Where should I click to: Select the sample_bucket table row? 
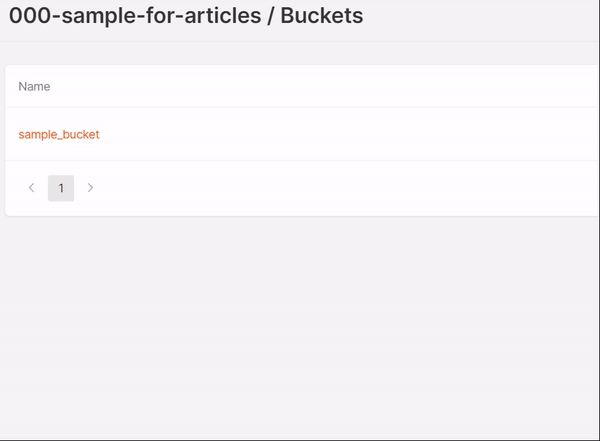coord(300,134)
